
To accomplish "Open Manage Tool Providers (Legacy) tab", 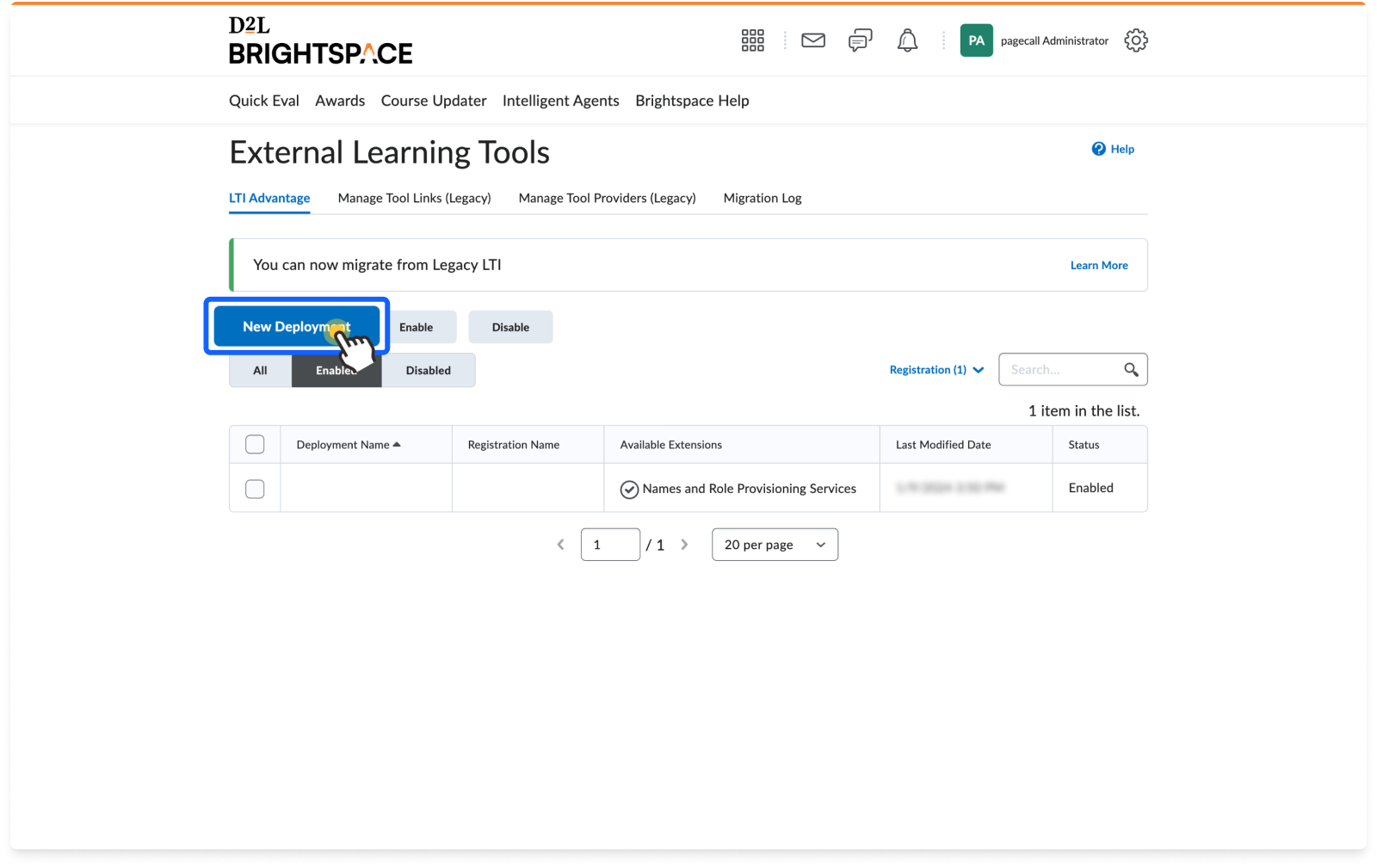I will (607, 198).
